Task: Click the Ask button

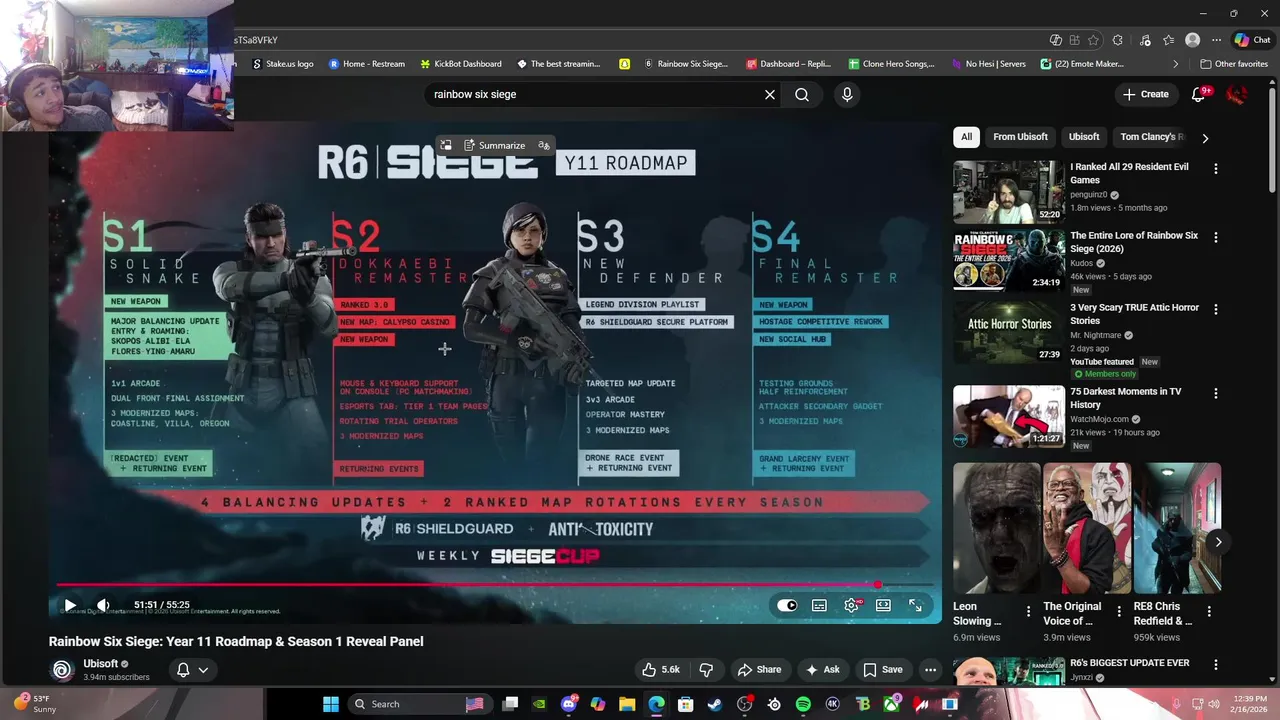Action: [x=823, y=670]
